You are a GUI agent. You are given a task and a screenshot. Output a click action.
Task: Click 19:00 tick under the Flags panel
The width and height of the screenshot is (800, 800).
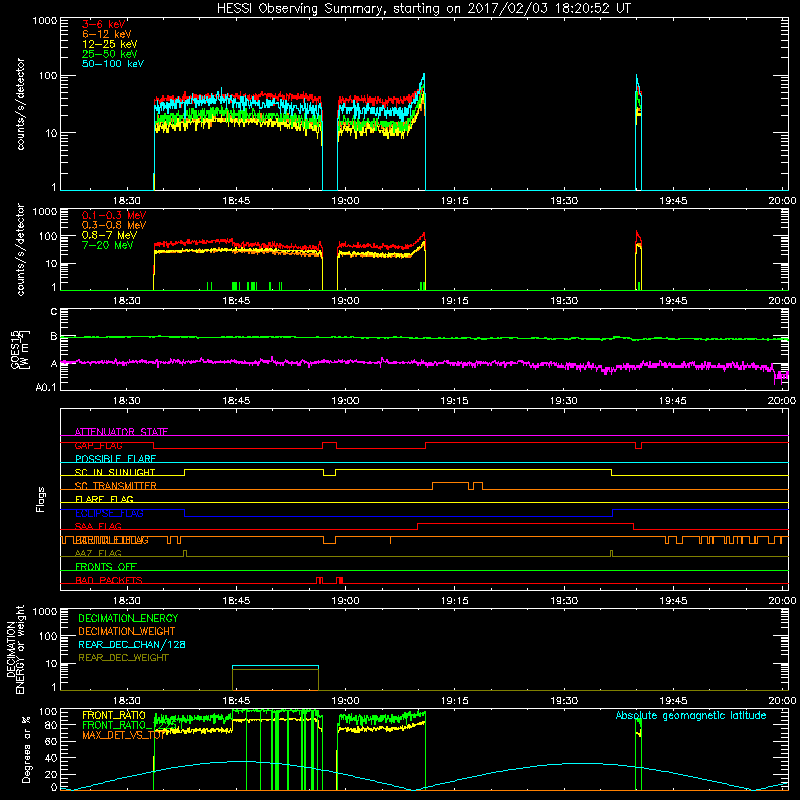point(345,601)
